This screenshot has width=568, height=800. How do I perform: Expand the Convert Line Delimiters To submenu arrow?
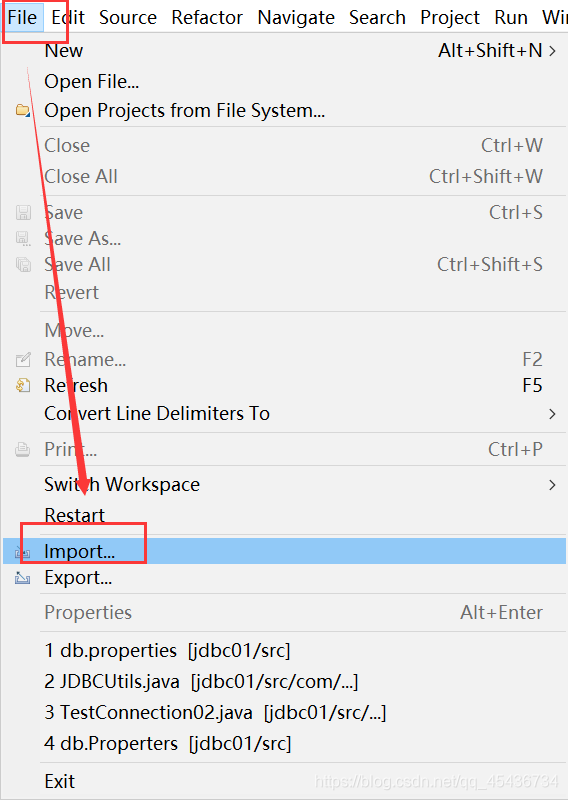pyautogui.click(x=552, y=414)
